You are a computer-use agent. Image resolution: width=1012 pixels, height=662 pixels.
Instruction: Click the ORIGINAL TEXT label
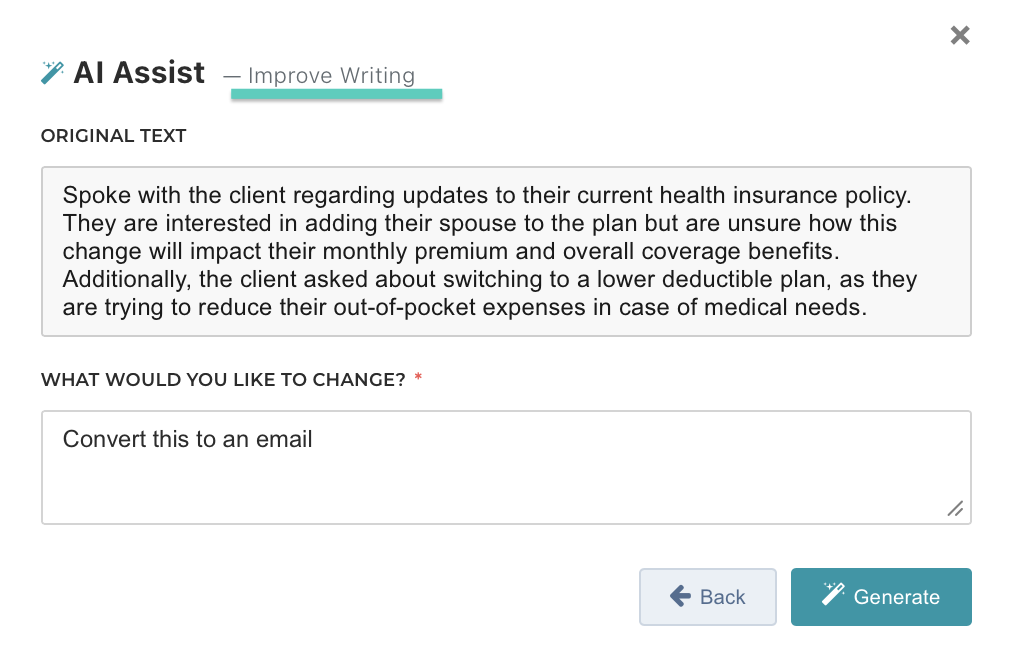(113, 135)
